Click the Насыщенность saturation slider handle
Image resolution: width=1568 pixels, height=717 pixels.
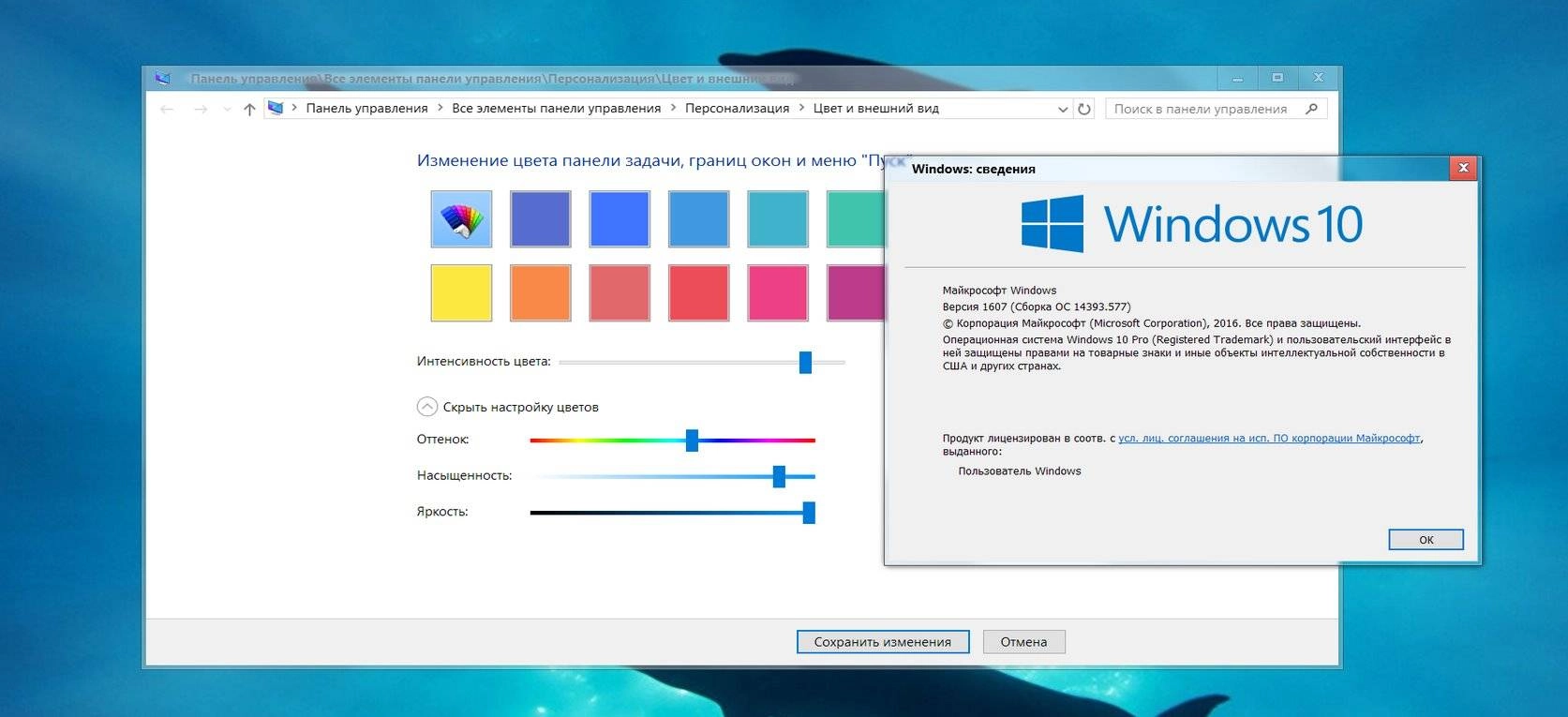click(x=779, y=476)
